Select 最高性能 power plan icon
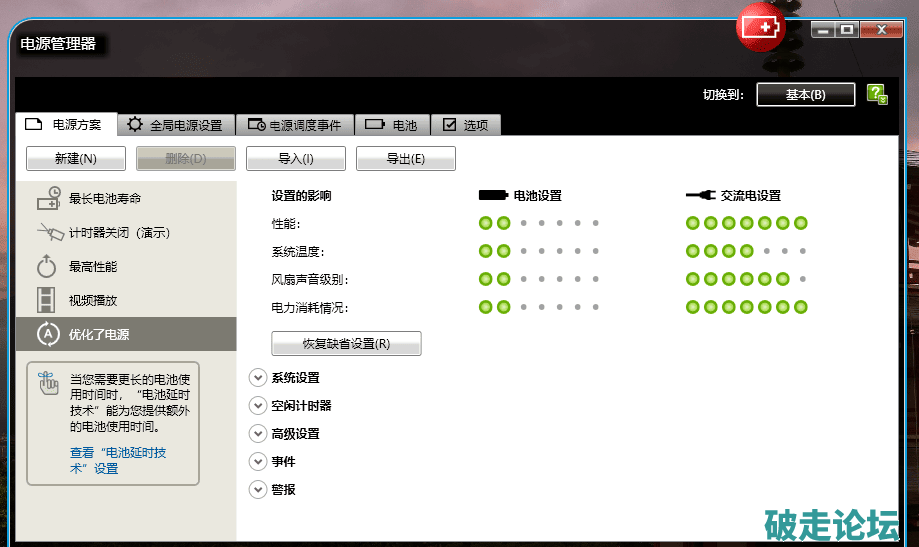This screenshot has width=919, height=547. coord(47,267)
